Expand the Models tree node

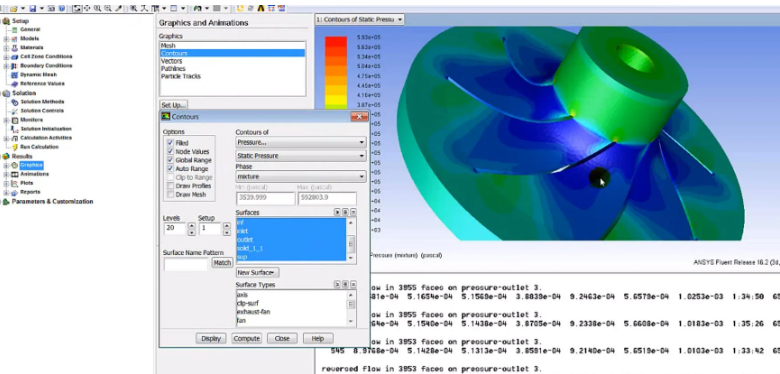[x=6, y=39]
